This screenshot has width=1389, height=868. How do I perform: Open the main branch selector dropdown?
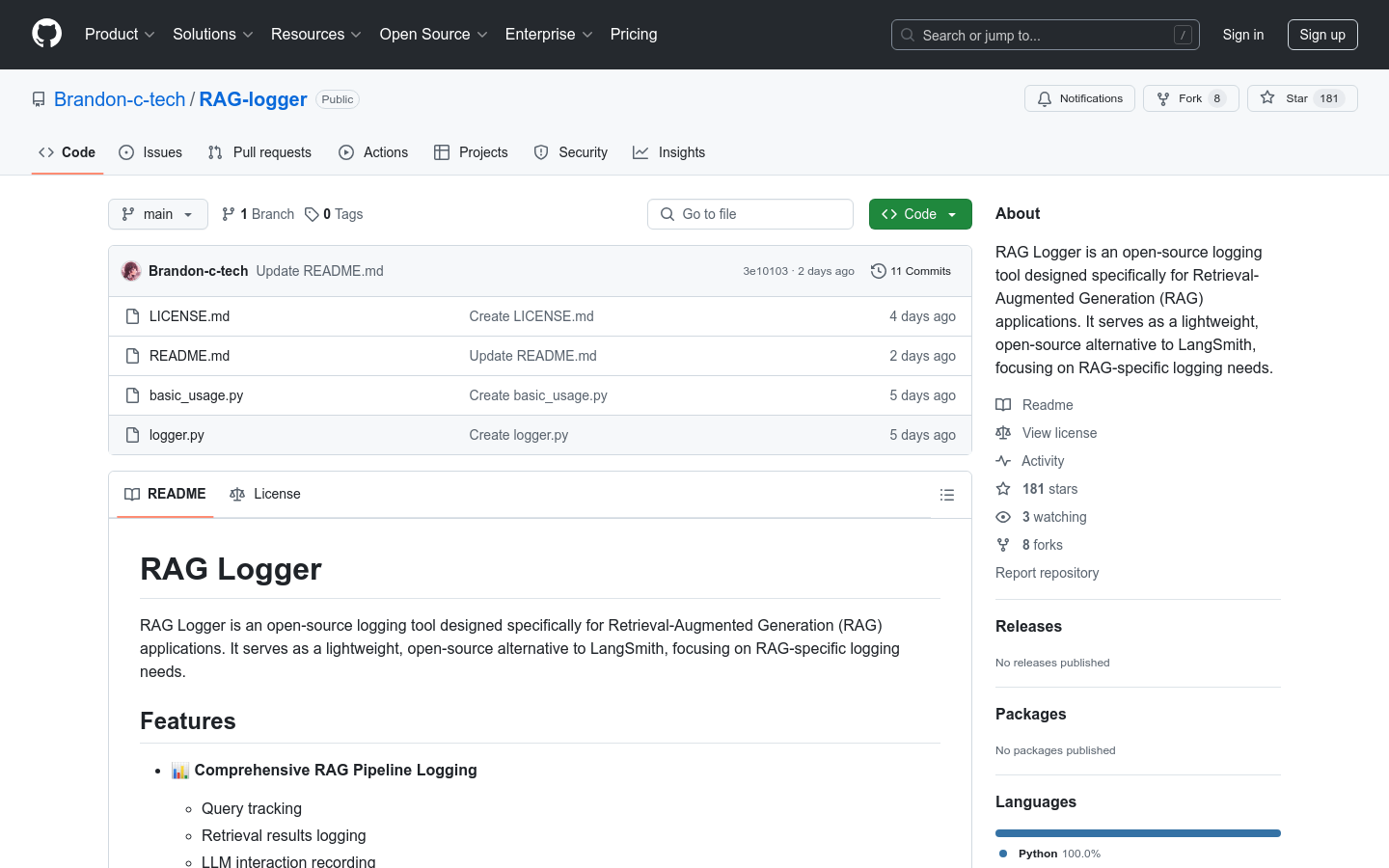(157, 214)
